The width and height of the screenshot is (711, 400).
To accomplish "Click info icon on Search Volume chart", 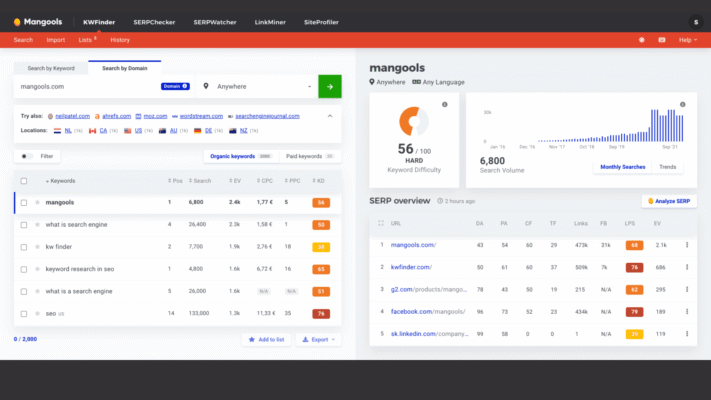I will pos(682,104).
